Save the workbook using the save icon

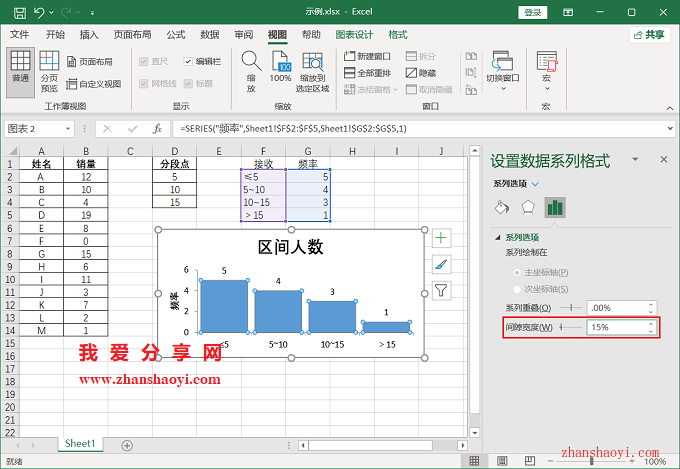[20, 13]
